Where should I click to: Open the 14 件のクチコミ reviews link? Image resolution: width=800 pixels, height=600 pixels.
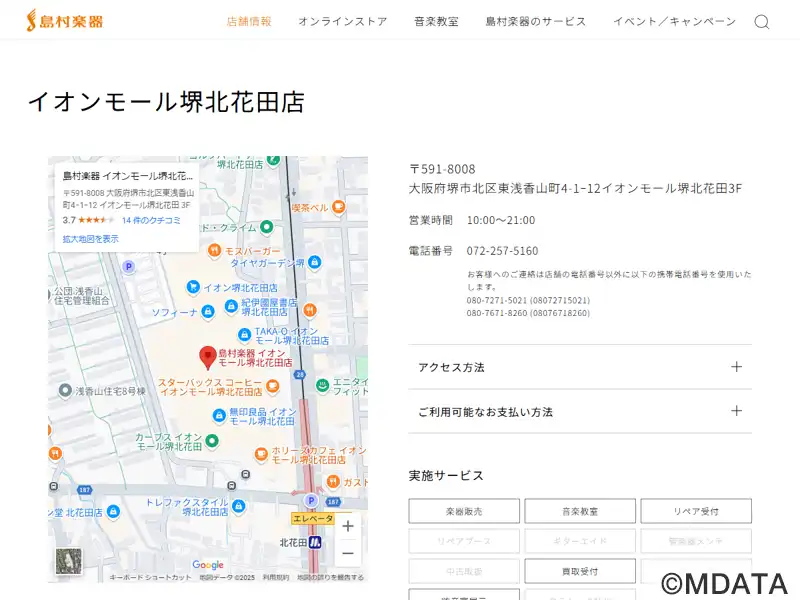coord(151,220)
